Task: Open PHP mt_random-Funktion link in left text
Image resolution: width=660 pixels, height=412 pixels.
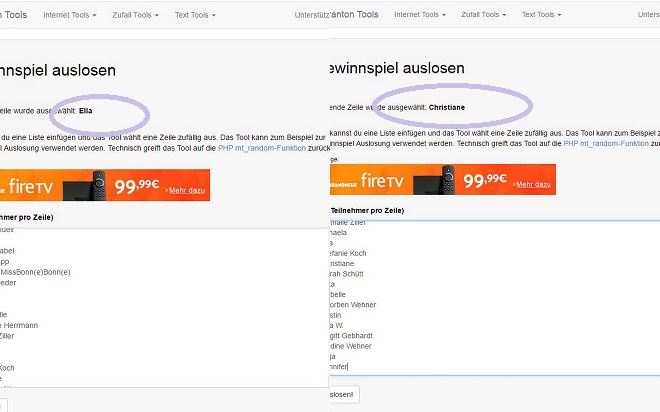Action: click(262, 148)
